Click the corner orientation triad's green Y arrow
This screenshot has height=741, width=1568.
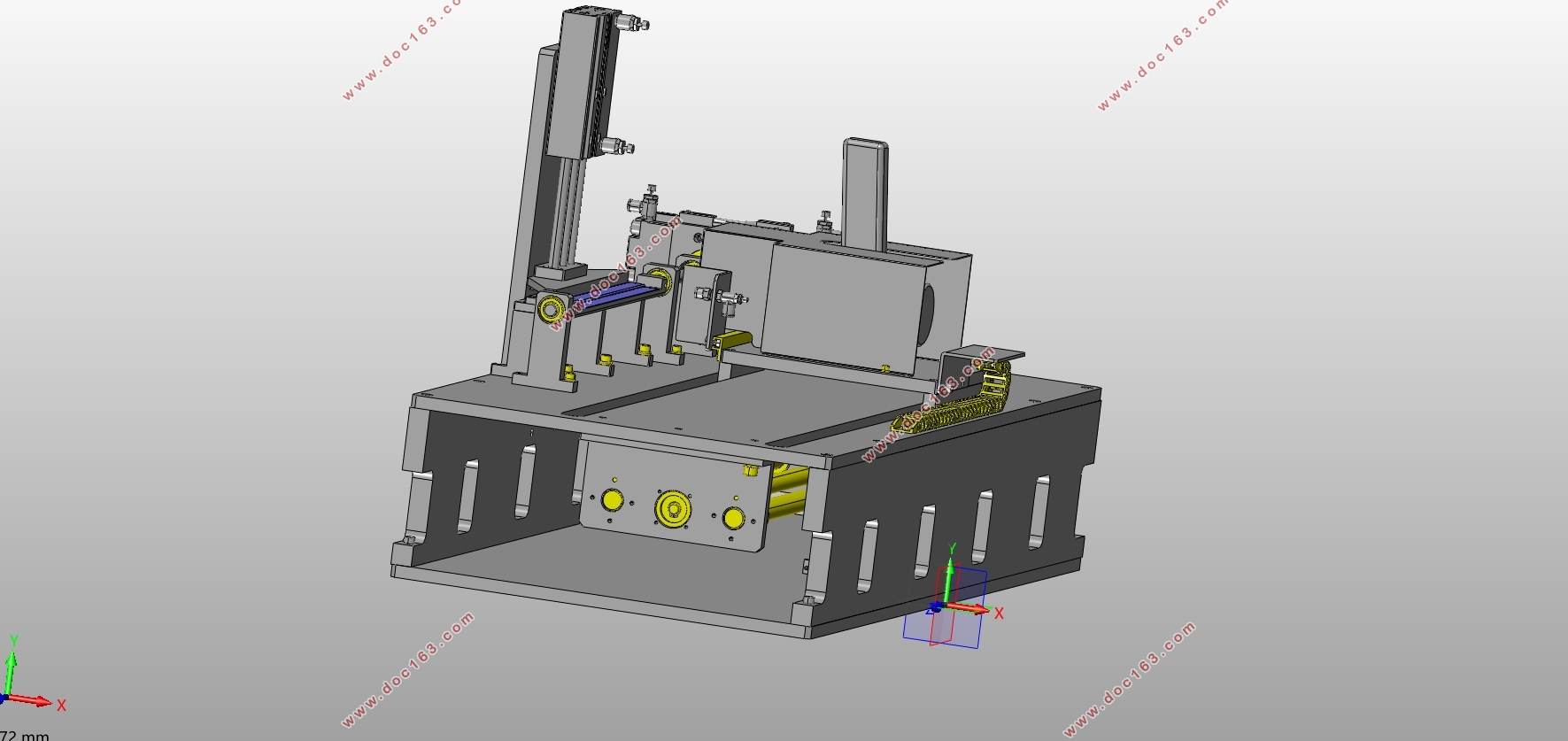click(x=10, y=674)
